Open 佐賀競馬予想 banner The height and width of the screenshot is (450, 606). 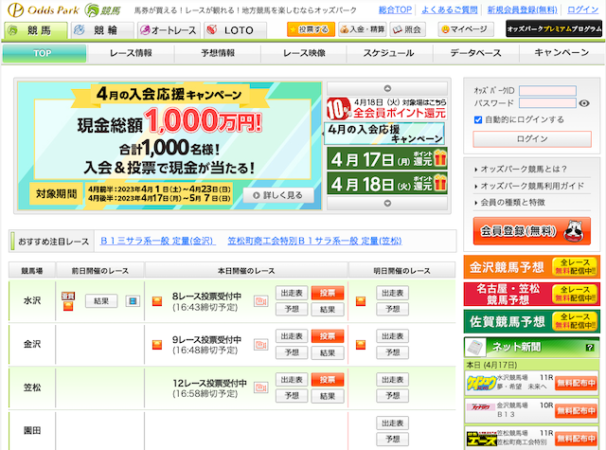(x=532, y=322)
